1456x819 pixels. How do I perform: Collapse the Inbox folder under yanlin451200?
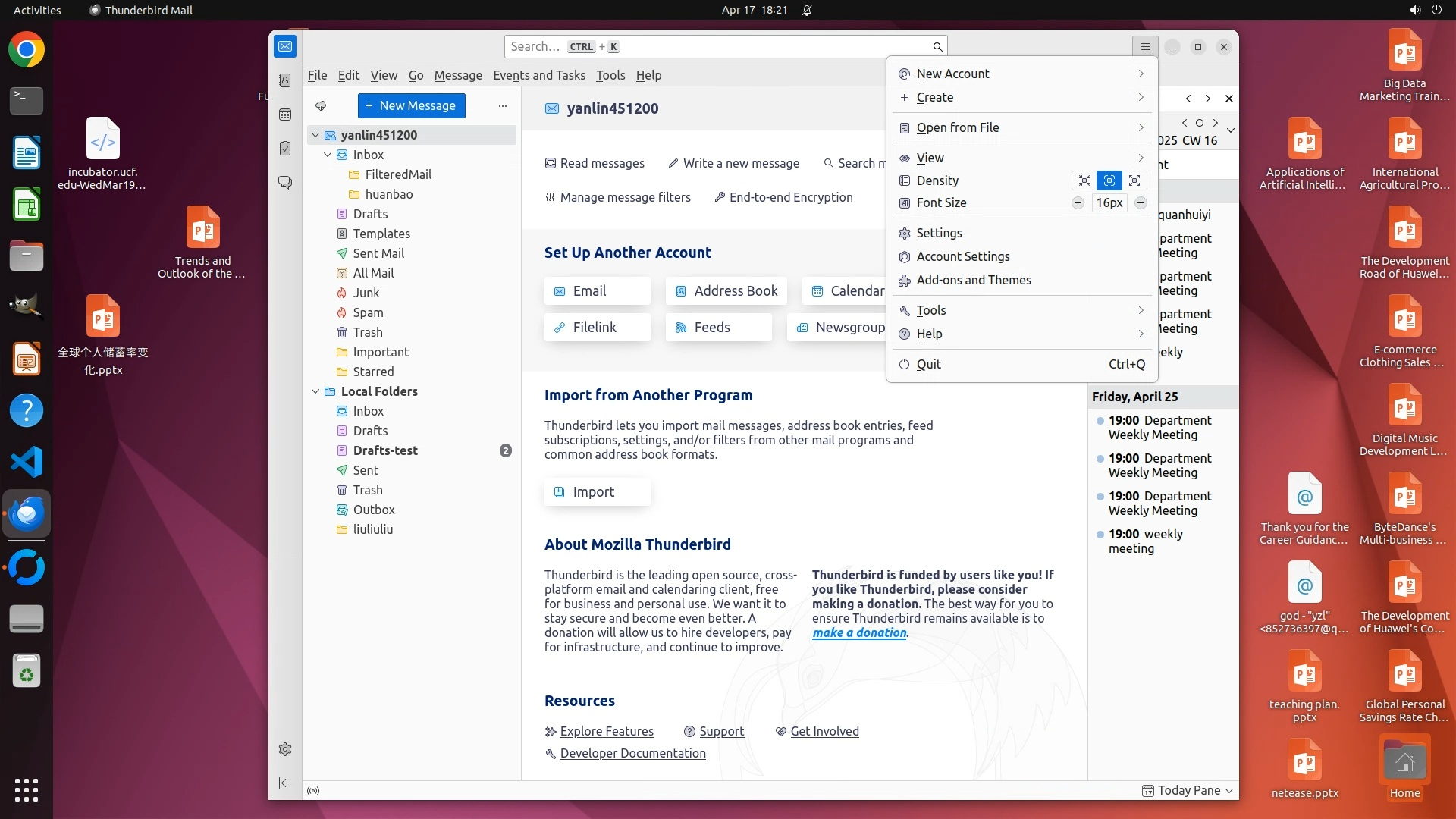(x=328, y=155)
